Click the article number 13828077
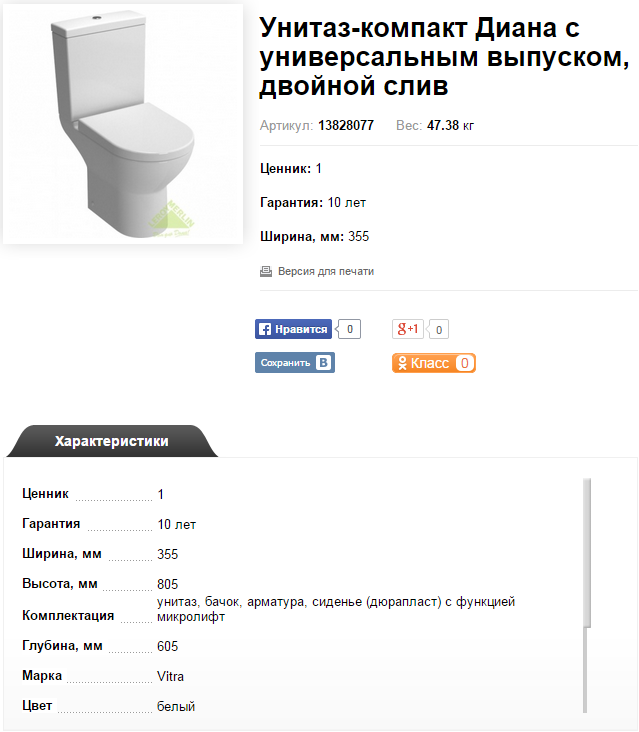The width and height of the screenshot is (639, 732). 346,126
